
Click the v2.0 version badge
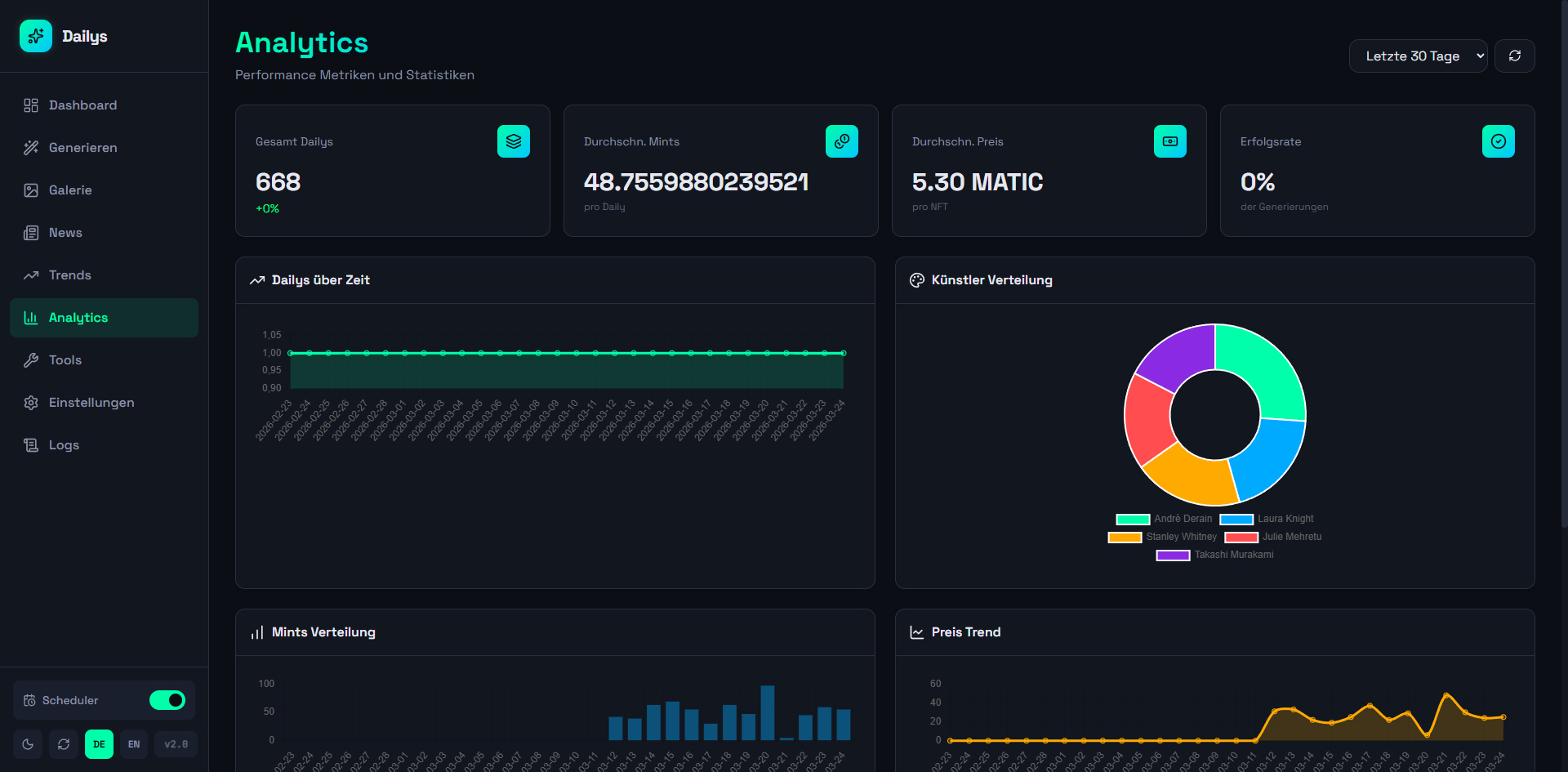(176, 744)
